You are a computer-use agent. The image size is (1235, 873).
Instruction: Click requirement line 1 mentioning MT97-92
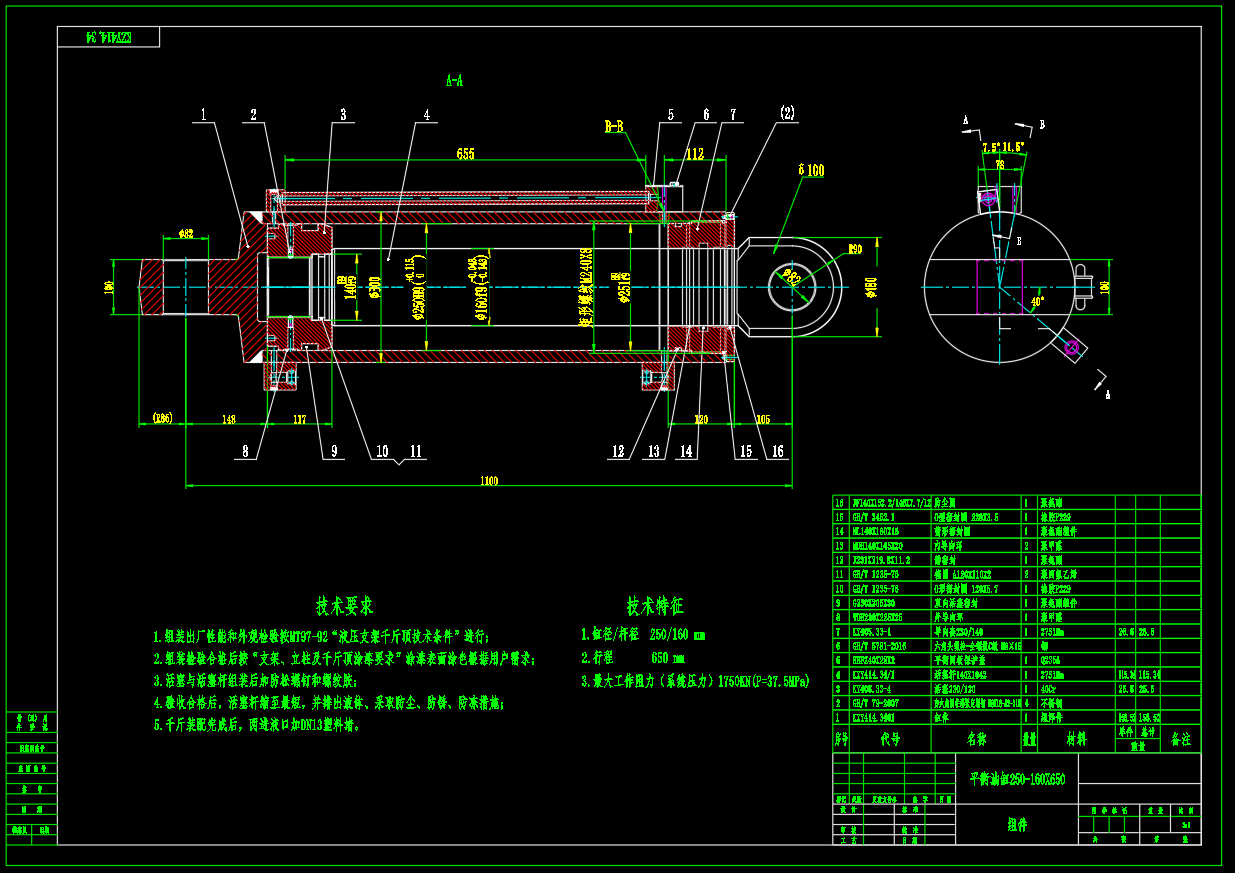[x=322, y=636]
